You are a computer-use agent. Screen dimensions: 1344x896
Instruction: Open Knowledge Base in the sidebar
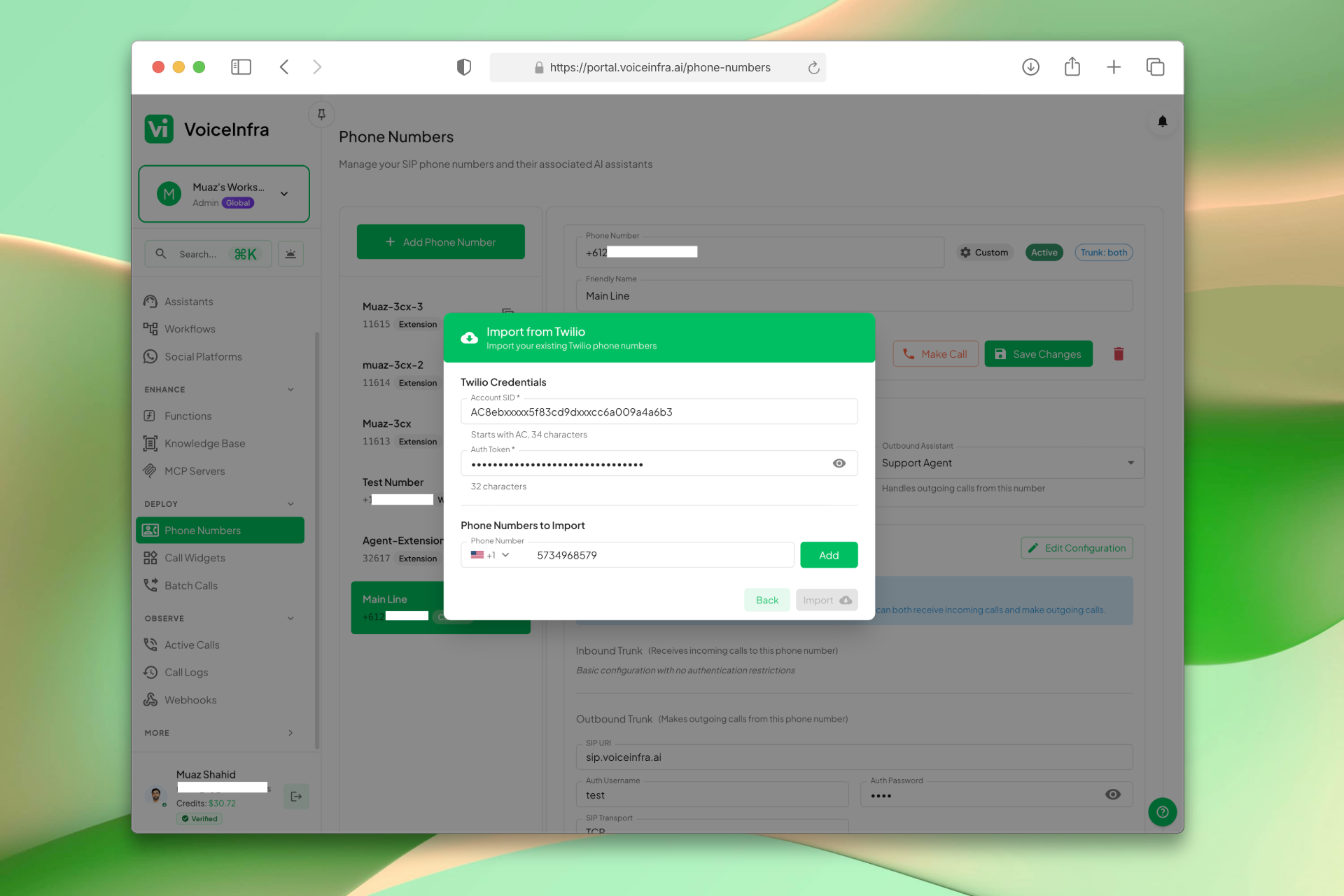220,444
